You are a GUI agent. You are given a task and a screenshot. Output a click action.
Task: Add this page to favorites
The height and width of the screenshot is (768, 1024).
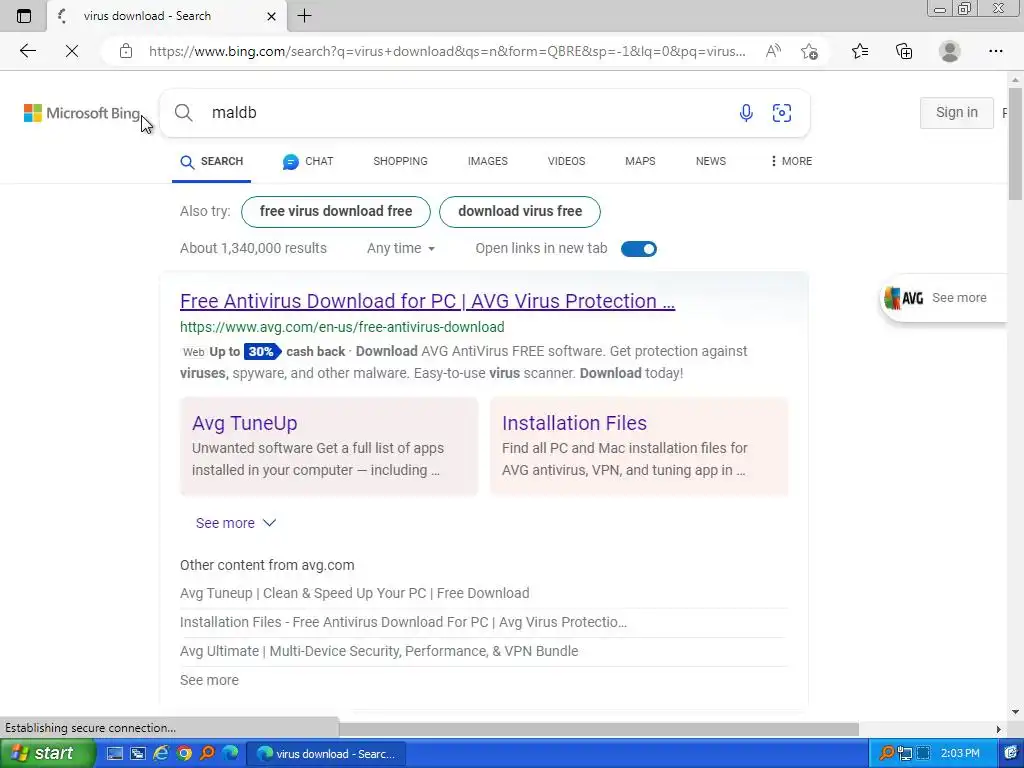pyautogui.click(x=809, y=52)
